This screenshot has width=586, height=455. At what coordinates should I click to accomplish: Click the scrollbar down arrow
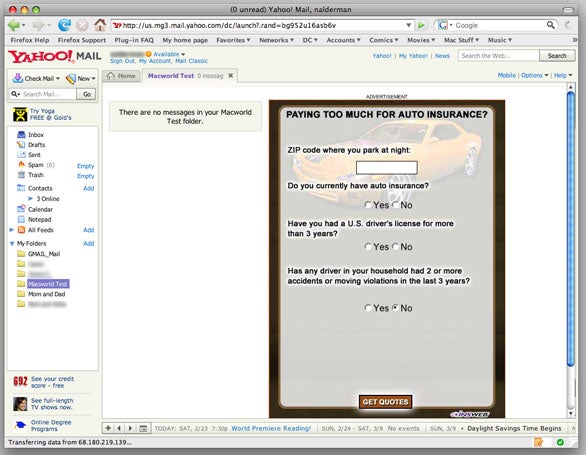tap(570, 413)
